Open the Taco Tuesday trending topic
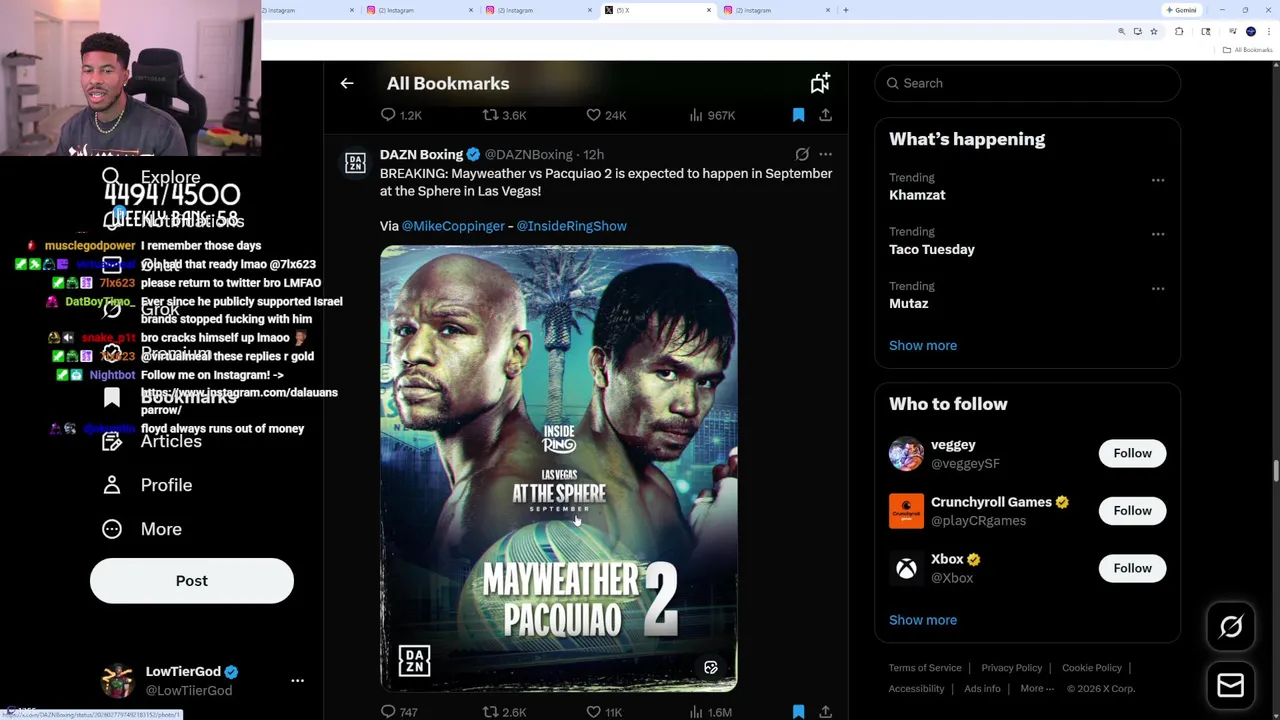This screenshot has height=720, width=1280. pyautogui.click(x=932, y=249)
